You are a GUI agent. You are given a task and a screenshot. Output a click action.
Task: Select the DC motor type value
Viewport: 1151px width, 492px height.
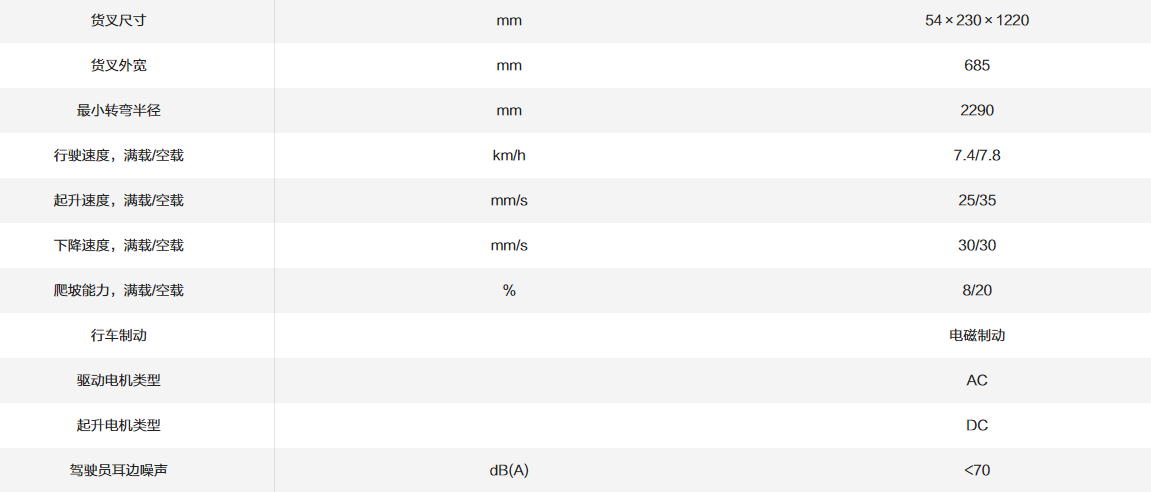click(x=976, y=425)
